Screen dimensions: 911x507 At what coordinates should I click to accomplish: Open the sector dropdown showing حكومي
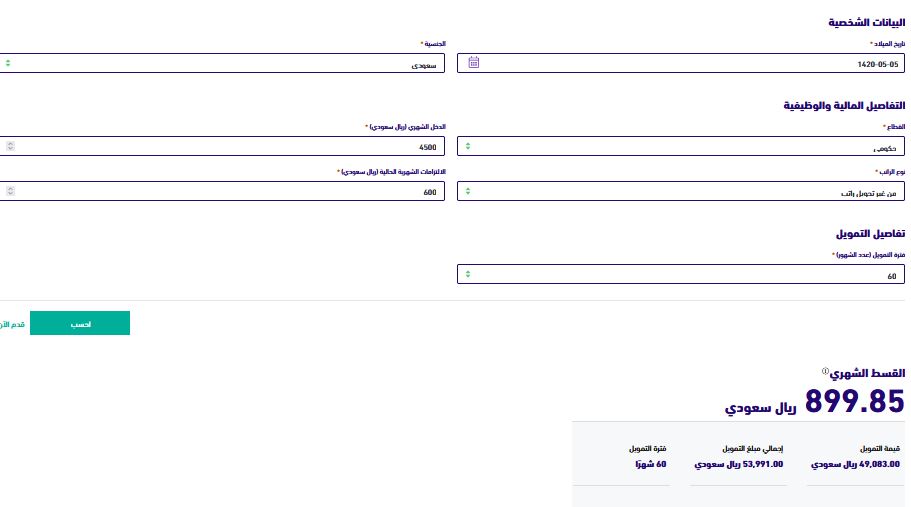(x=681, y=146)
